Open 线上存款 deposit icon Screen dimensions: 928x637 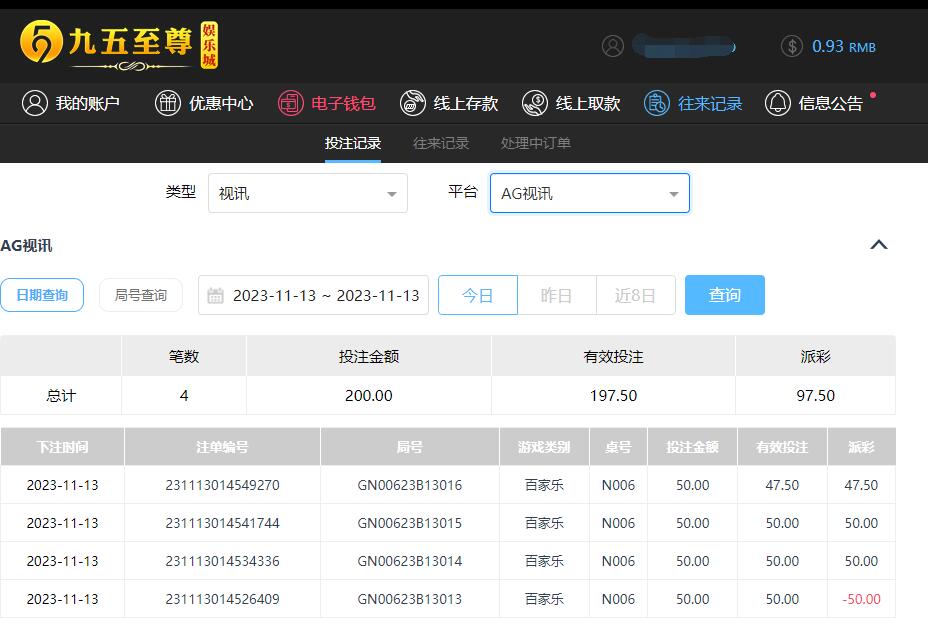tap(413, 103)
